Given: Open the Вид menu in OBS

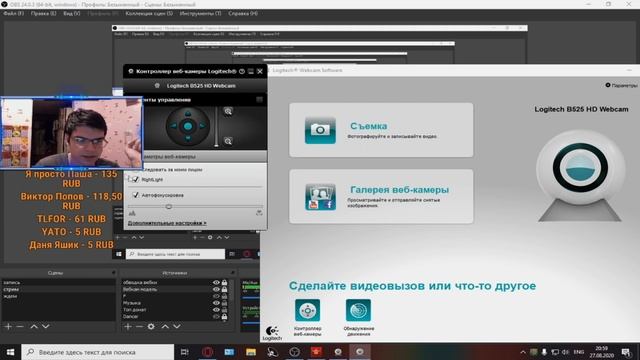Looking at the screenshot, I should point(71,13).
